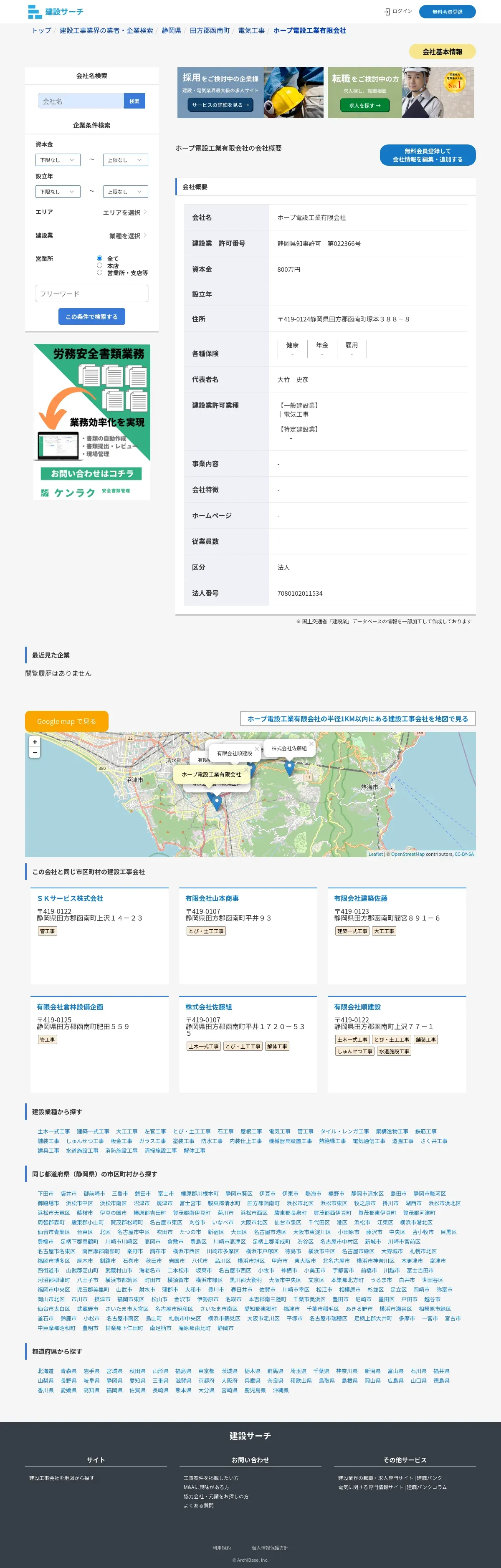Open the 静岡県 breadcrumb link
This screenshot has height=1568, width=501.
(172, 30)
